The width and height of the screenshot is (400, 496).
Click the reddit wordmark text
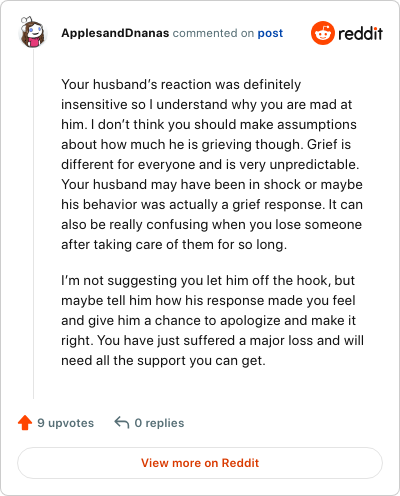(360, 34)
